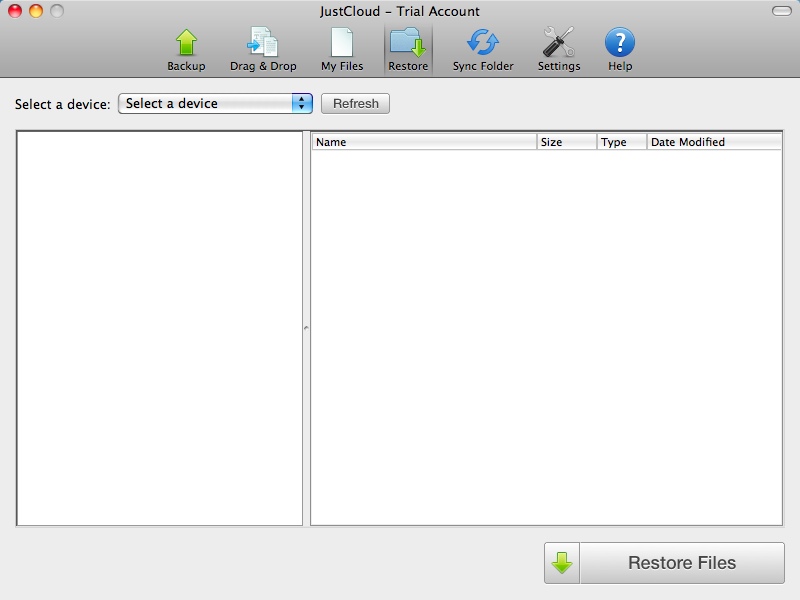The image size is (800, 600).
Task: Go to My Files view
Action: pyautogui.click(x=342, y=49)
